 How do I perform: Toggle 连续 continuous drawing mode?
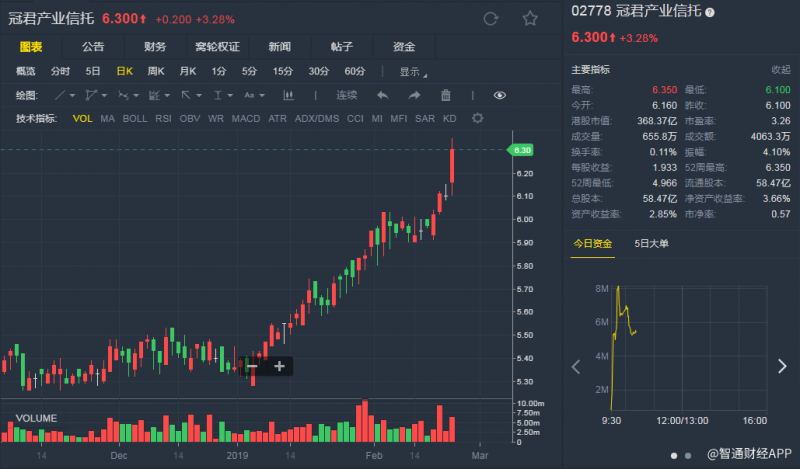346,95
